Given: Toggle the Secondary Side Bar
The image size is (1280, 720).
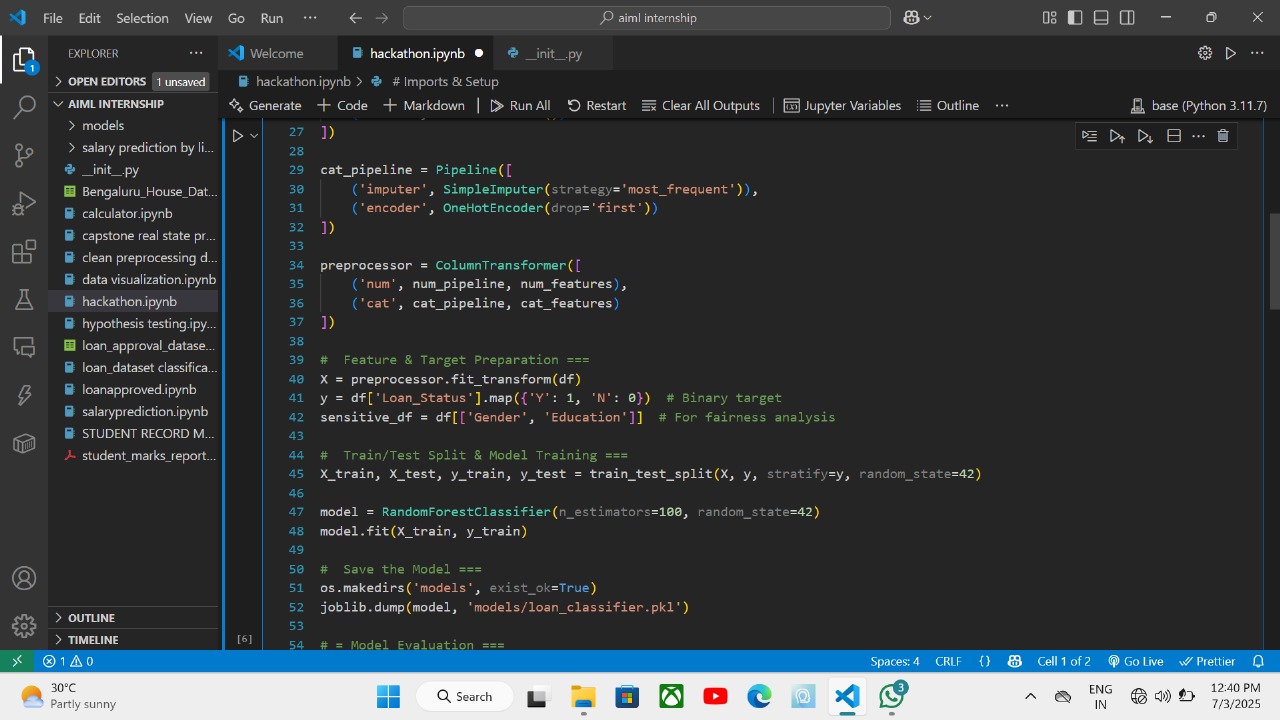Looking at the screenshot, I should [x=1127, y=18].
